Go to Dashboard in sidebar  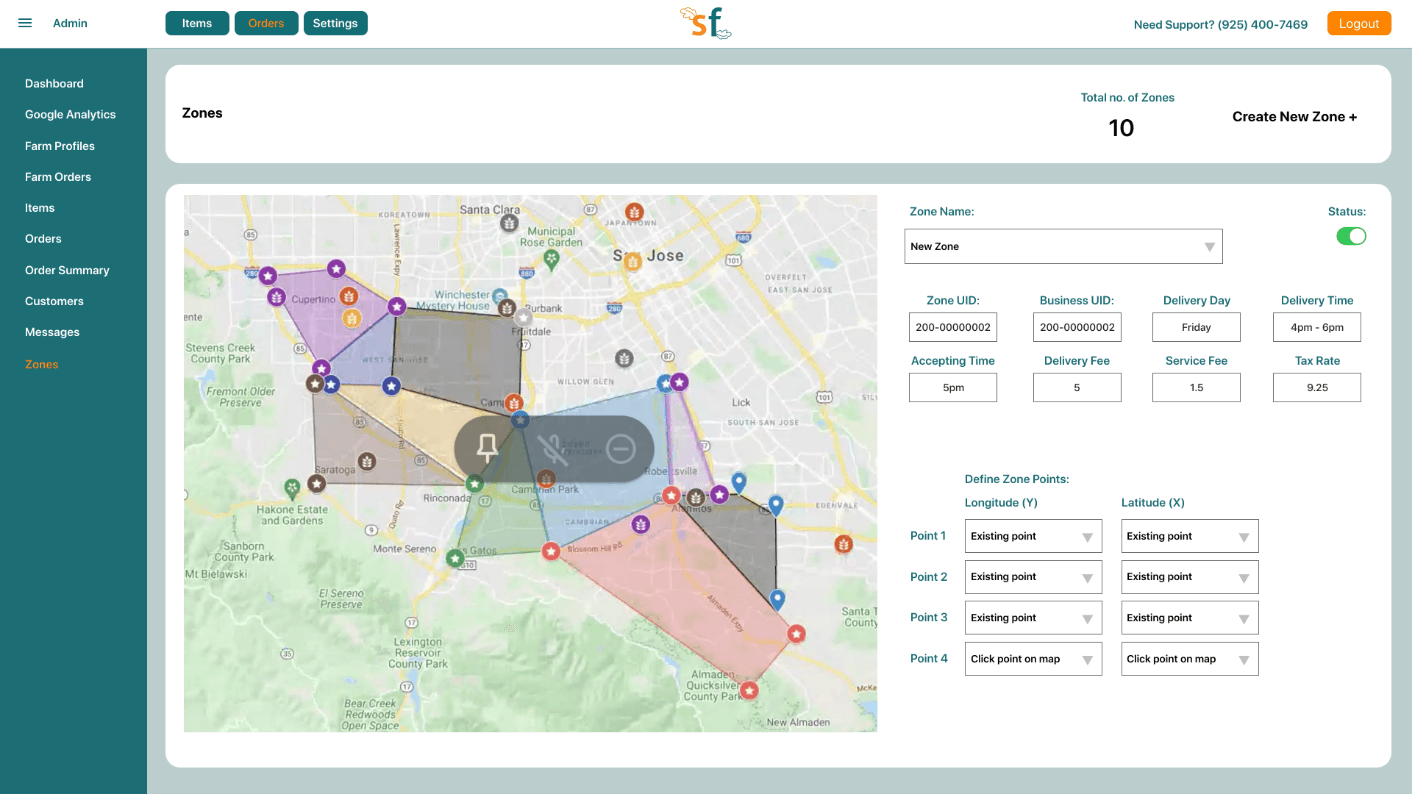tap(54, 84)
